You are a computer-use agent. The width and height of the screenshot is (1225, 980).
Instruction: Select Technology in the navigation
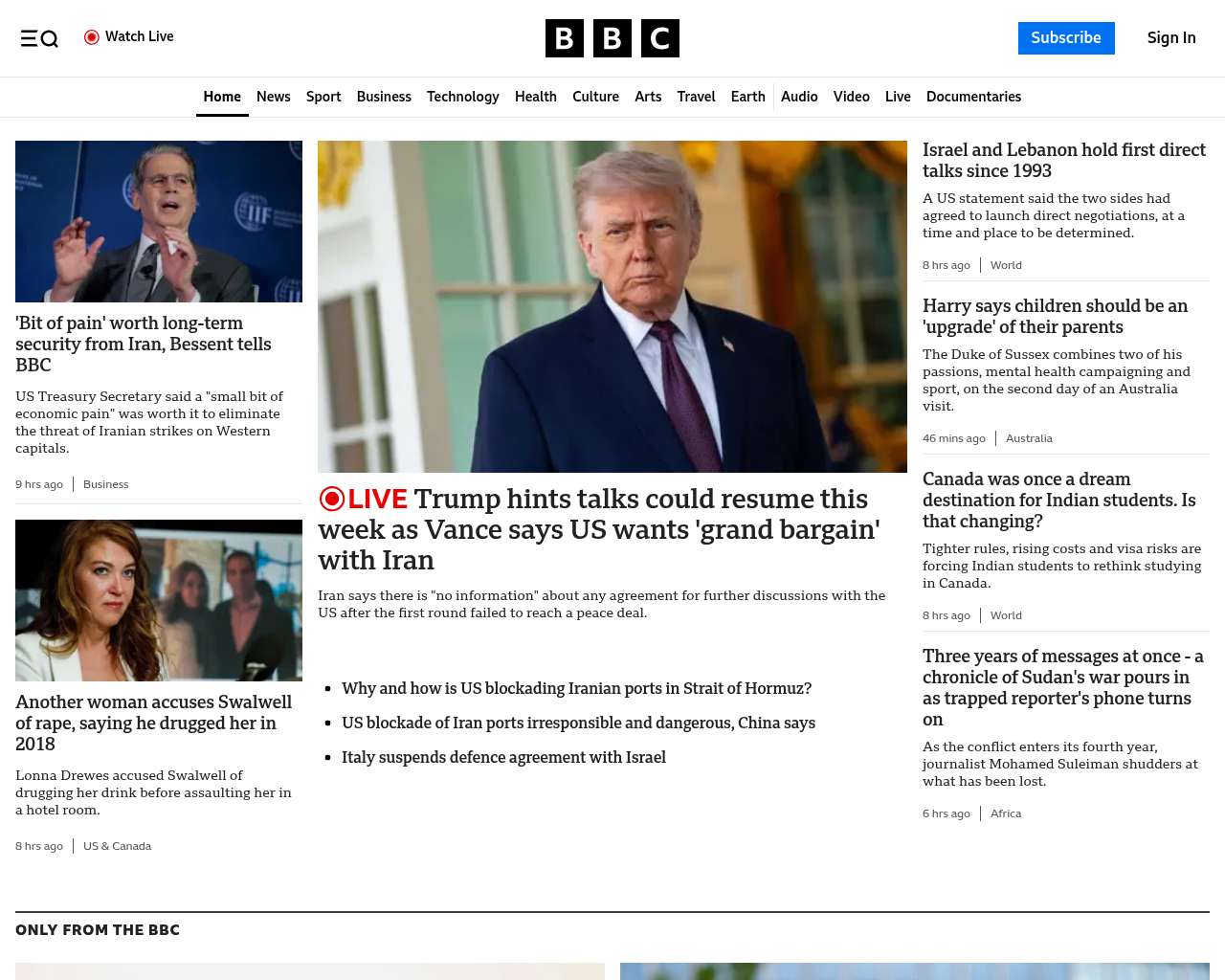[x=463, y=97]
